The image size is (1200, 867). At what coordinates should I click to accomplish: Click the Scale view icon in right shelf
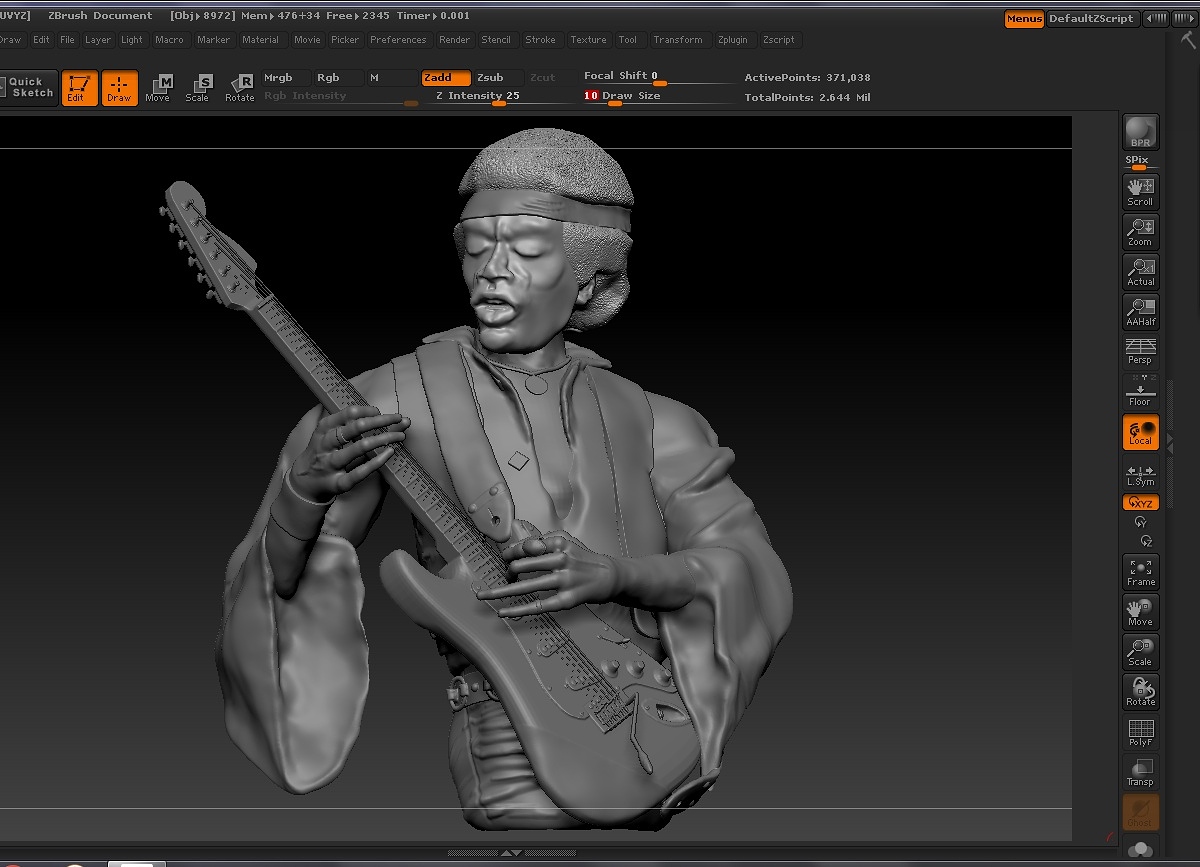(1140, 651)
